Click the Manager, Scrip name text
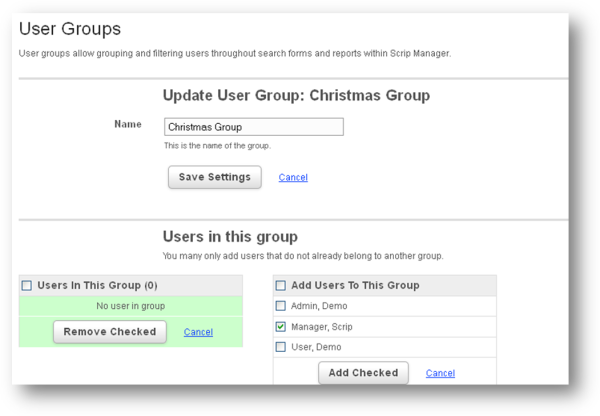The width and height of the screenshot is (600, 416). click(321, 326)
